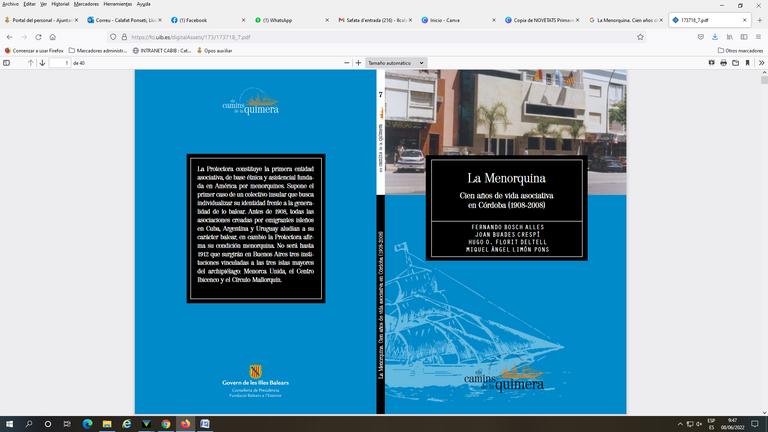768x432 pixels.
Task: Reload the current page
Action: point(38,37)
